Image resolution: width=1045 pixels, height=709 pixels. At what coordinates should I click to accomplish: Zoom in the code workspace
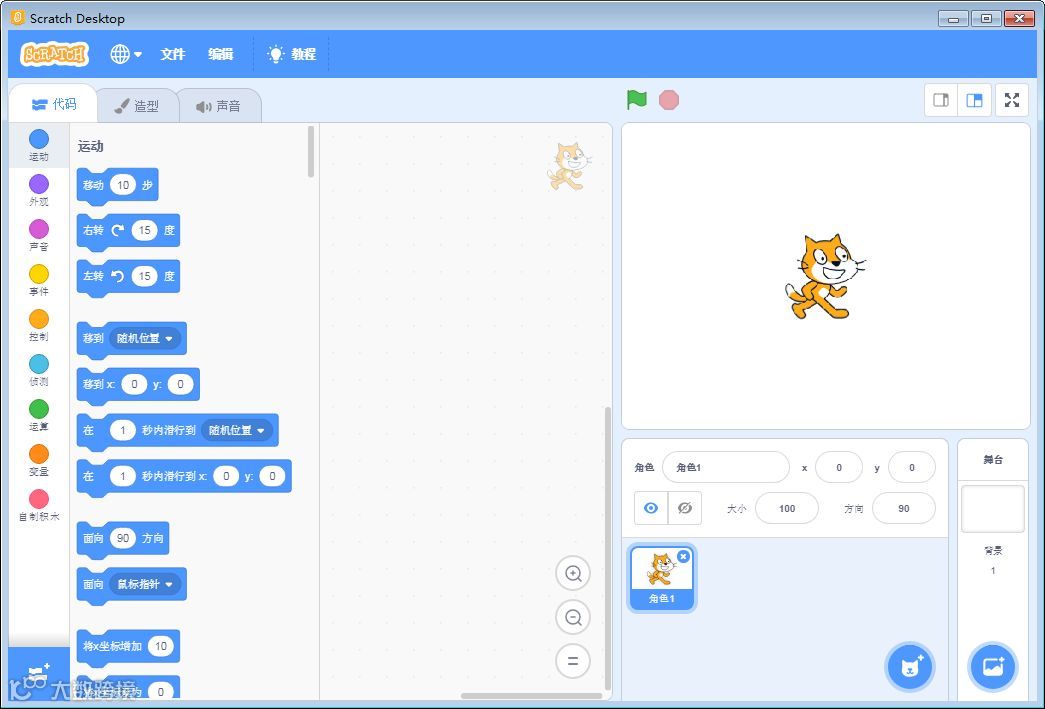[572, 573]
